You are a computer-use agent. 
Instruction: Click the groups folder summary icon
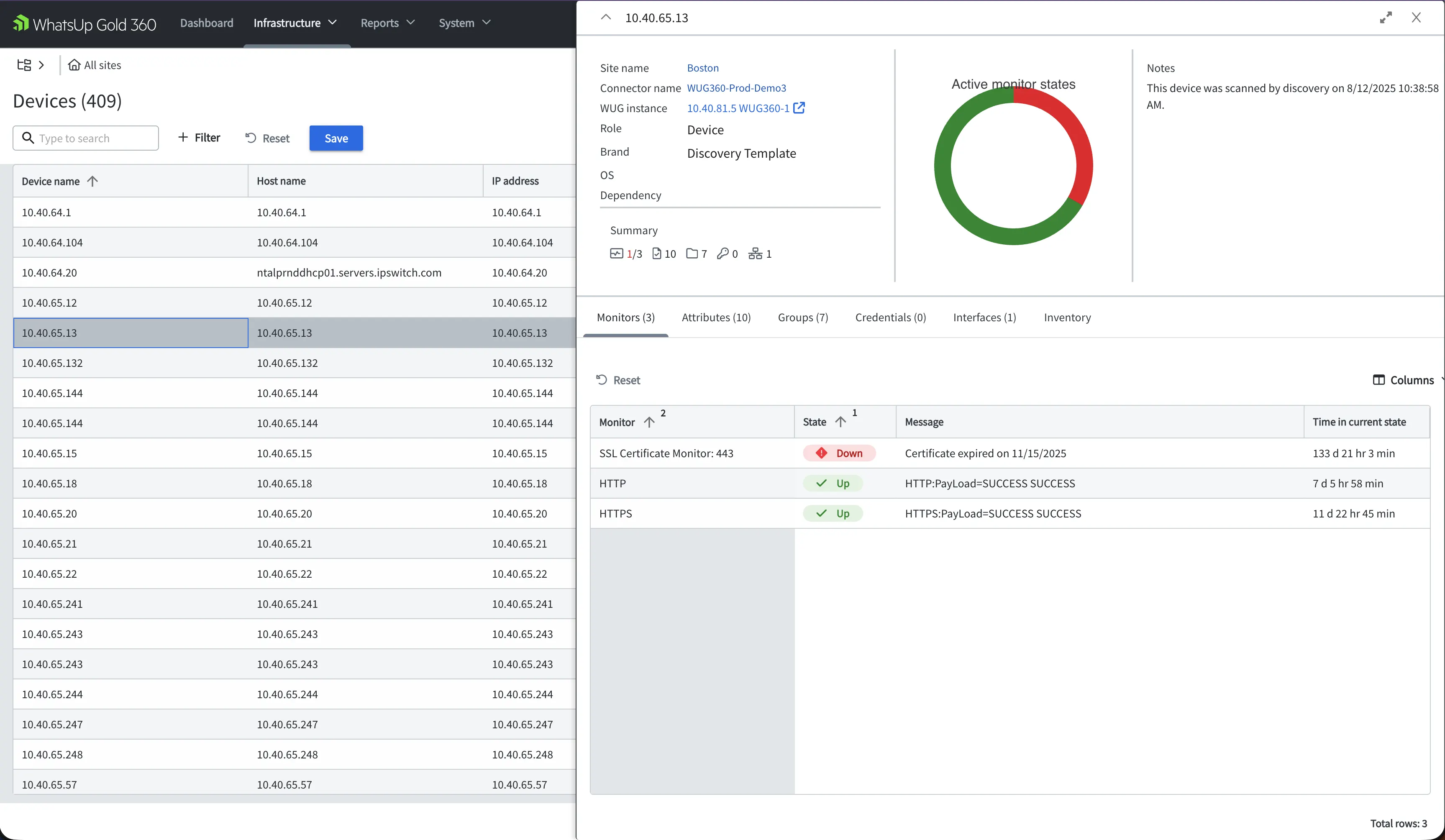tap(692, 254)
